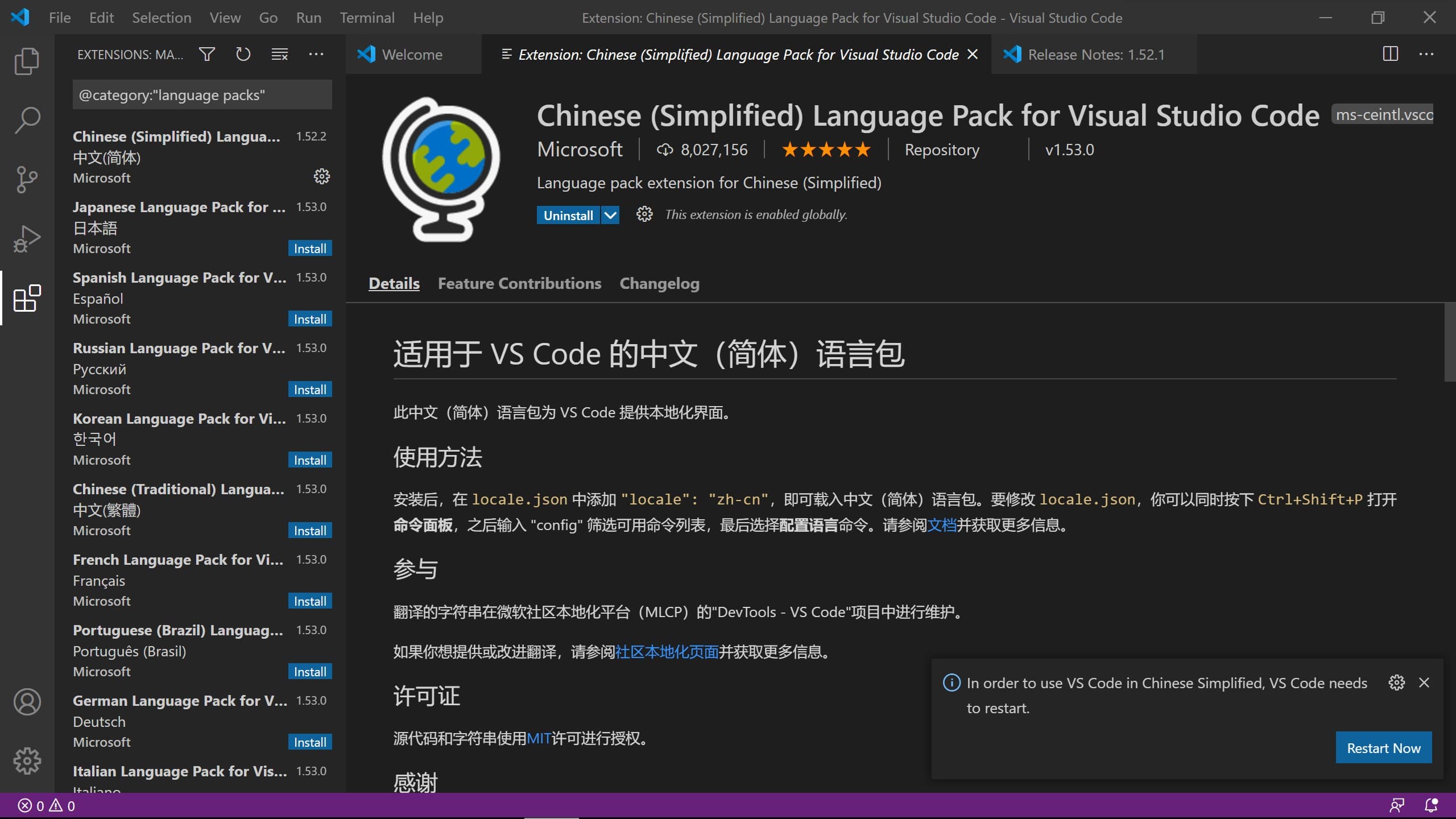This screenshot has width=1456, height=819.
Task: Open the Terminal menu
Action: (x=367, y=18)
